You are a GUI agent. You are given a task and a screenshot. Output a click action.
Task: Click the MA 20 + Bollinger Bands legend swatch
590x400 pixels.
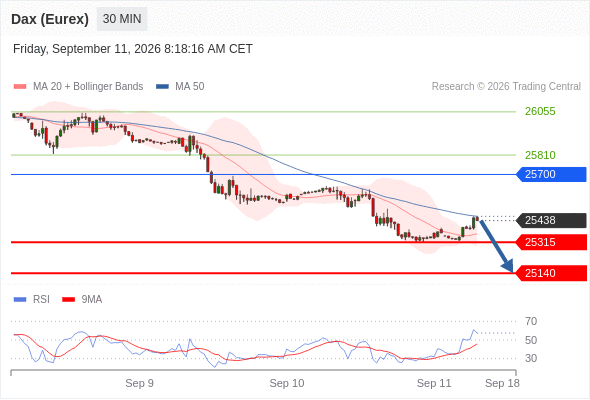click(20, 87)
